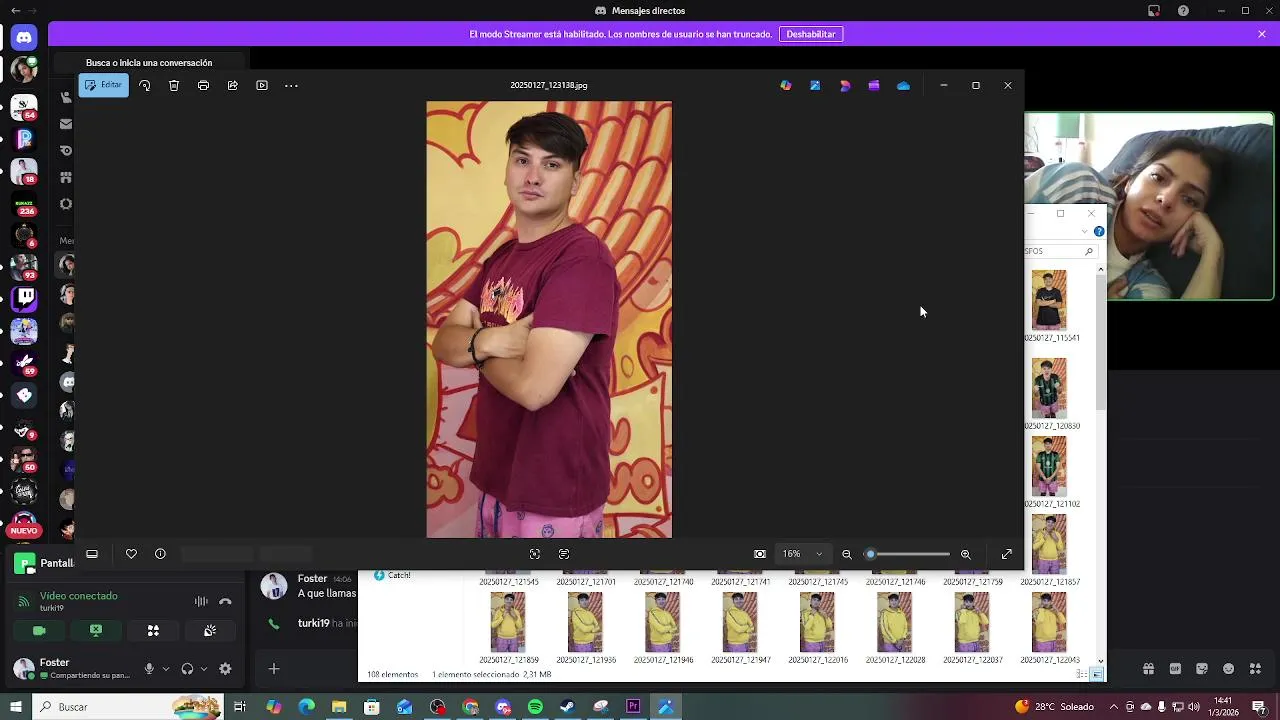Disconnect the call with hang-up icon

tap(225, 601)
